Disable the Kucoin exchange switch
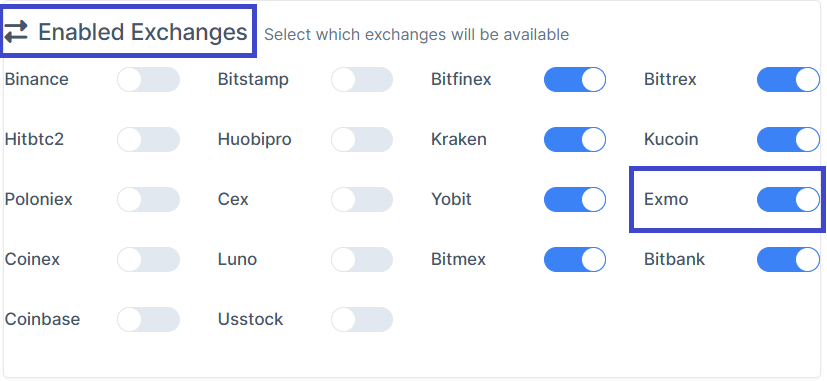Image resolution: width=827 pixels, height=381 pixels. pos(788,140)
